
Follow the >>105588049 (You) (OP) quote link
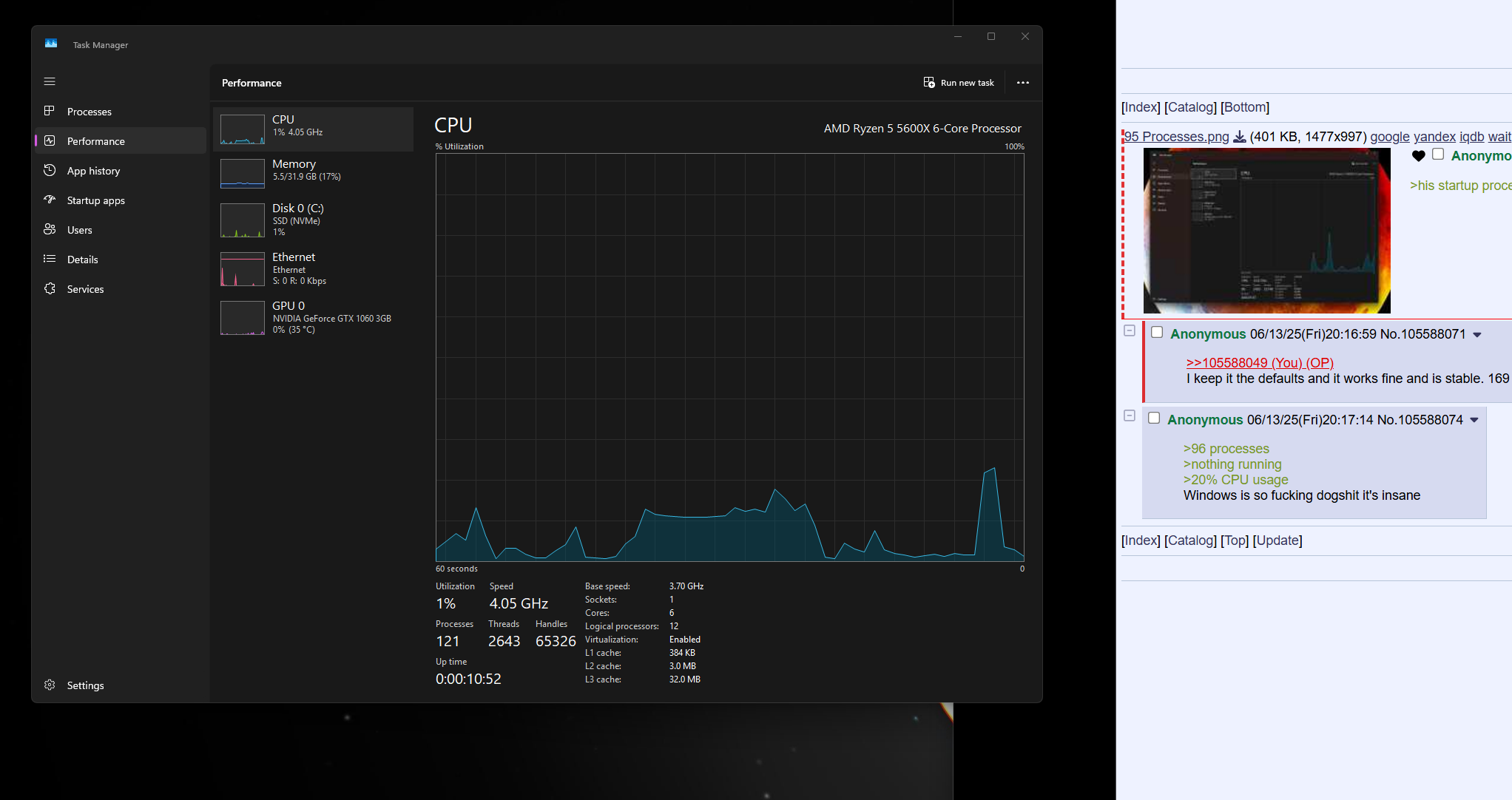coord(1260,363)
